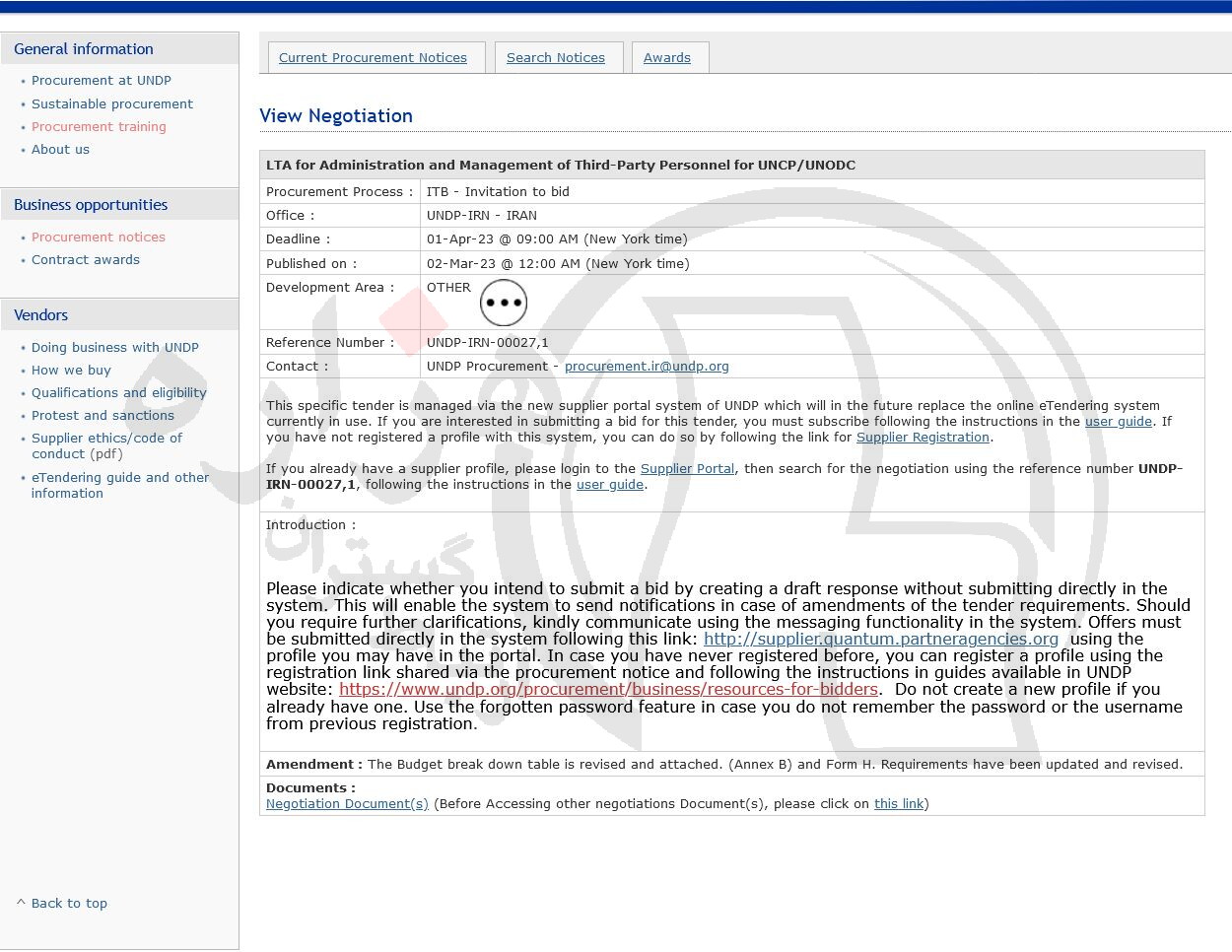Download the Negotiation Document(s)
The width and height of the screenshot is (1232, 952).
coord(347,803)
